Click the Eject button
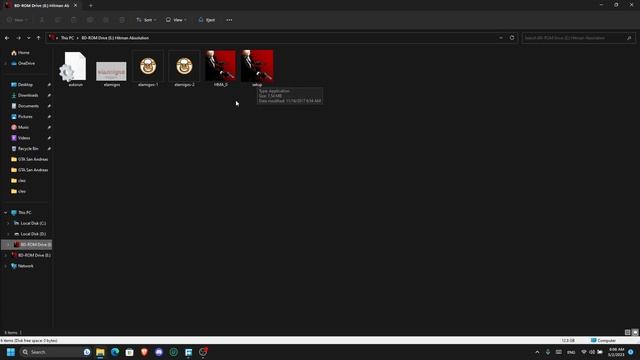The height and width of the screenshot is (360, 640). pyautogui.click(x=207, y=20)
